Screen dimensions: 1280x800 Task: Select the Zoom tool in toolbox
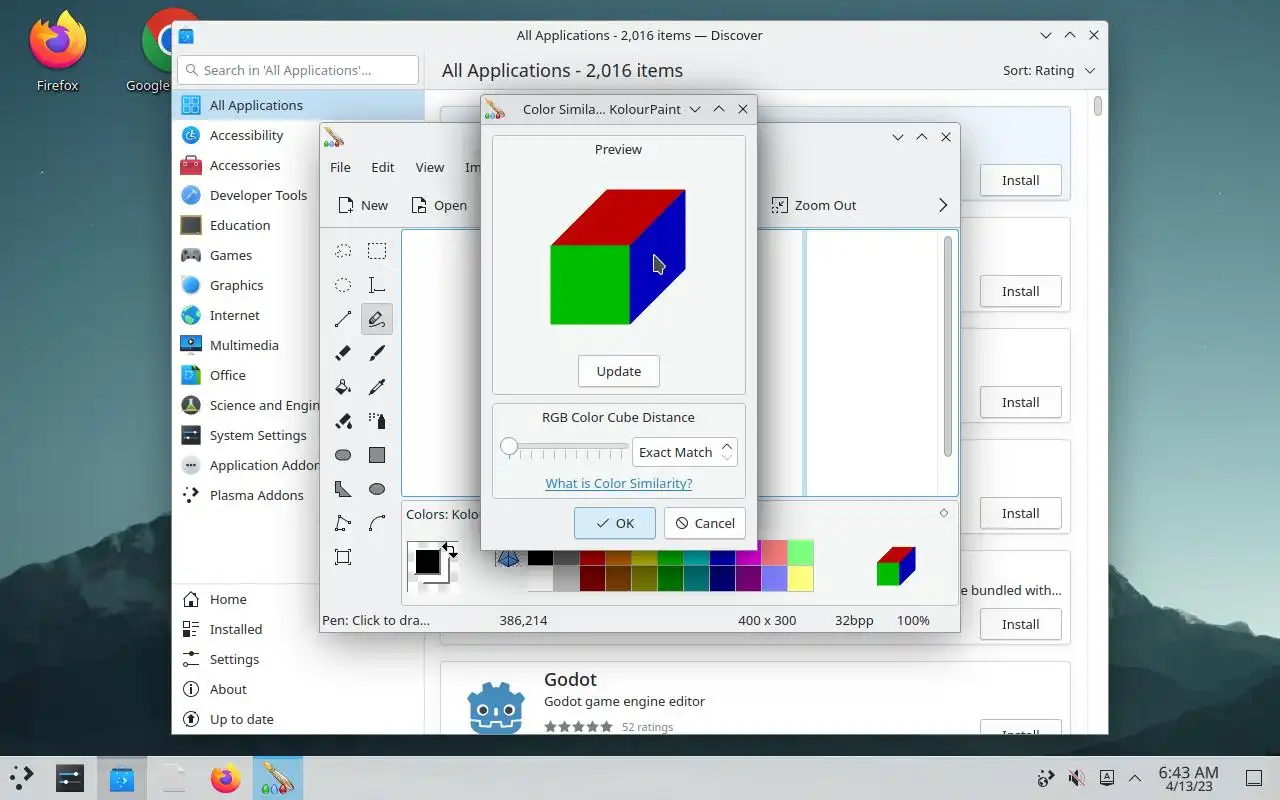point(343,557)
